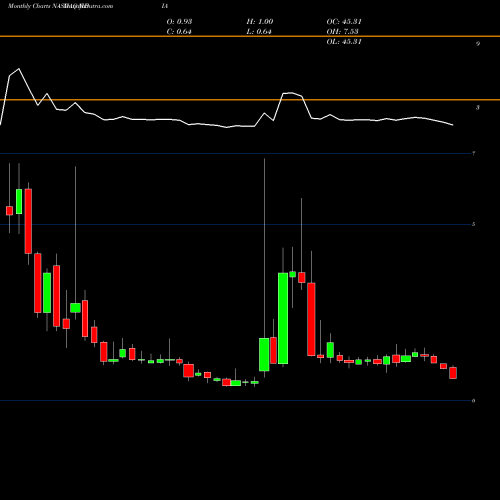Click the 'Monthly Charts' title text
500x500 pixels.
coord(28,6)
